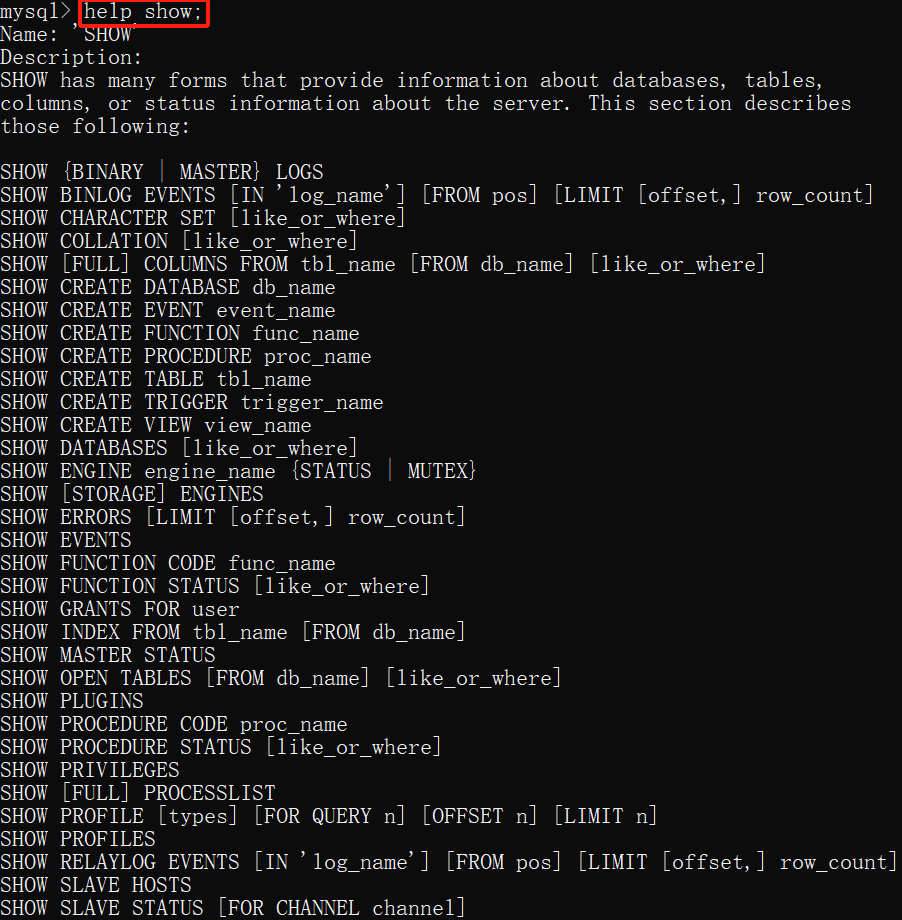The image size is (902, 920).
Task: Click the 'SHOW SLAVE STATUS' line
Action: pyautogui.click(x=233, y=908)
